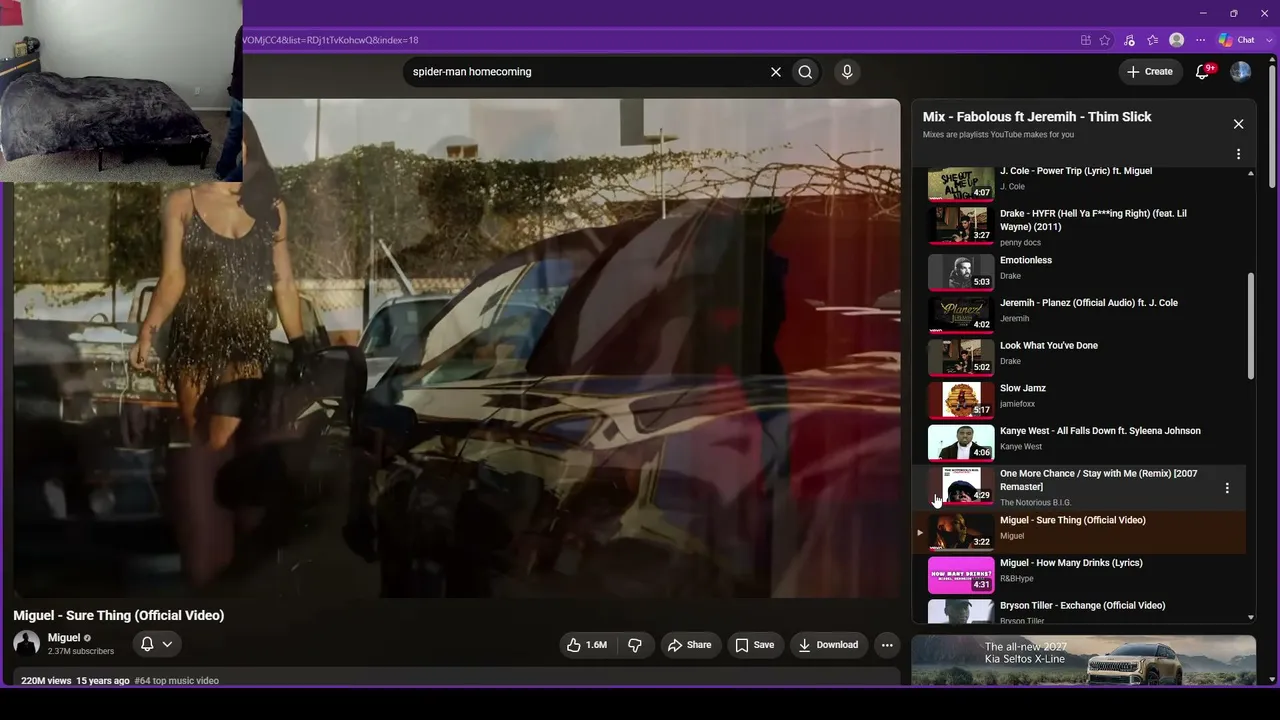The image size is (1280, 720).
Task: Click the playlist scrollbar thumb
Action: pos(1251,324)
